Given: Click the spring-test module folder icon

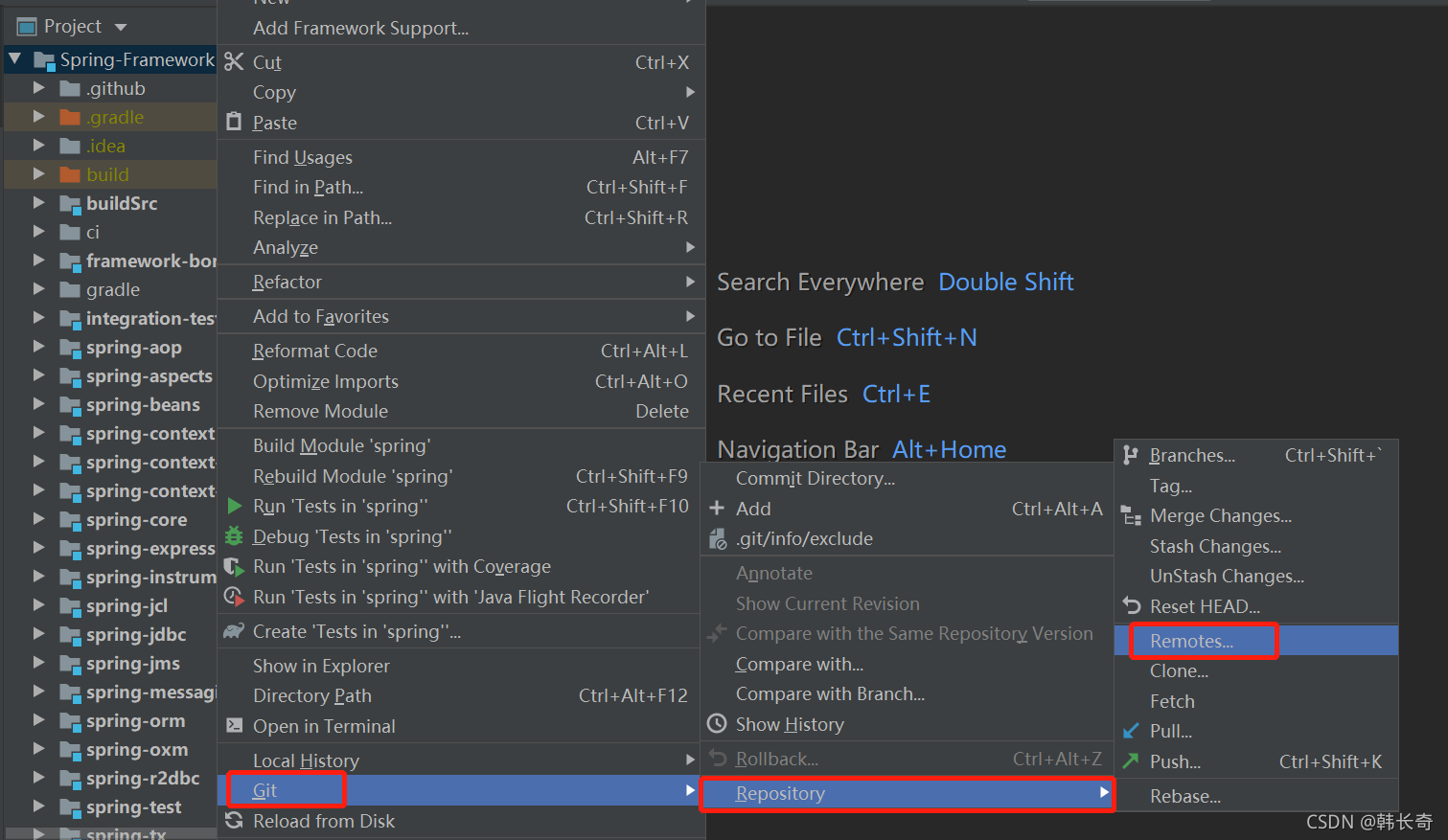Looking at the screenshot, I should pyautogui.click(x=71, y=807).
